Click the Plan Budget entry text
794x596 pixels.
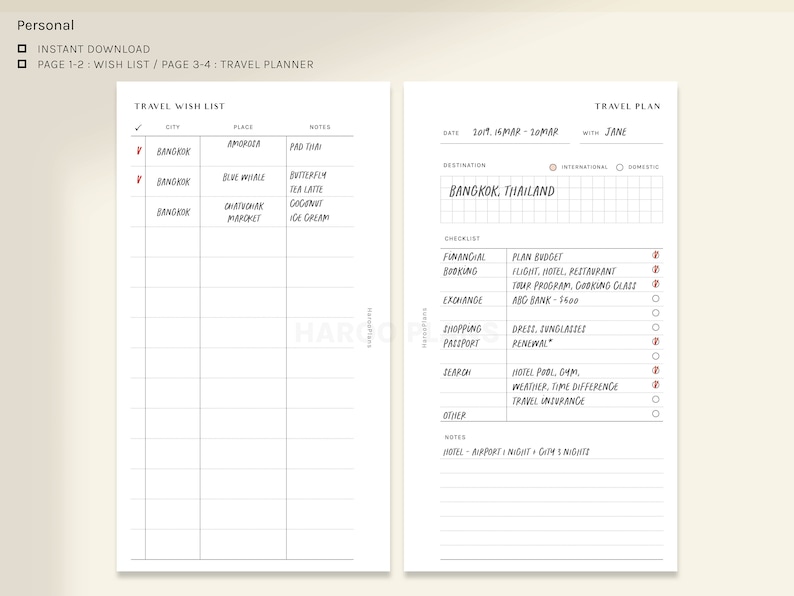[x=537, y=257]
